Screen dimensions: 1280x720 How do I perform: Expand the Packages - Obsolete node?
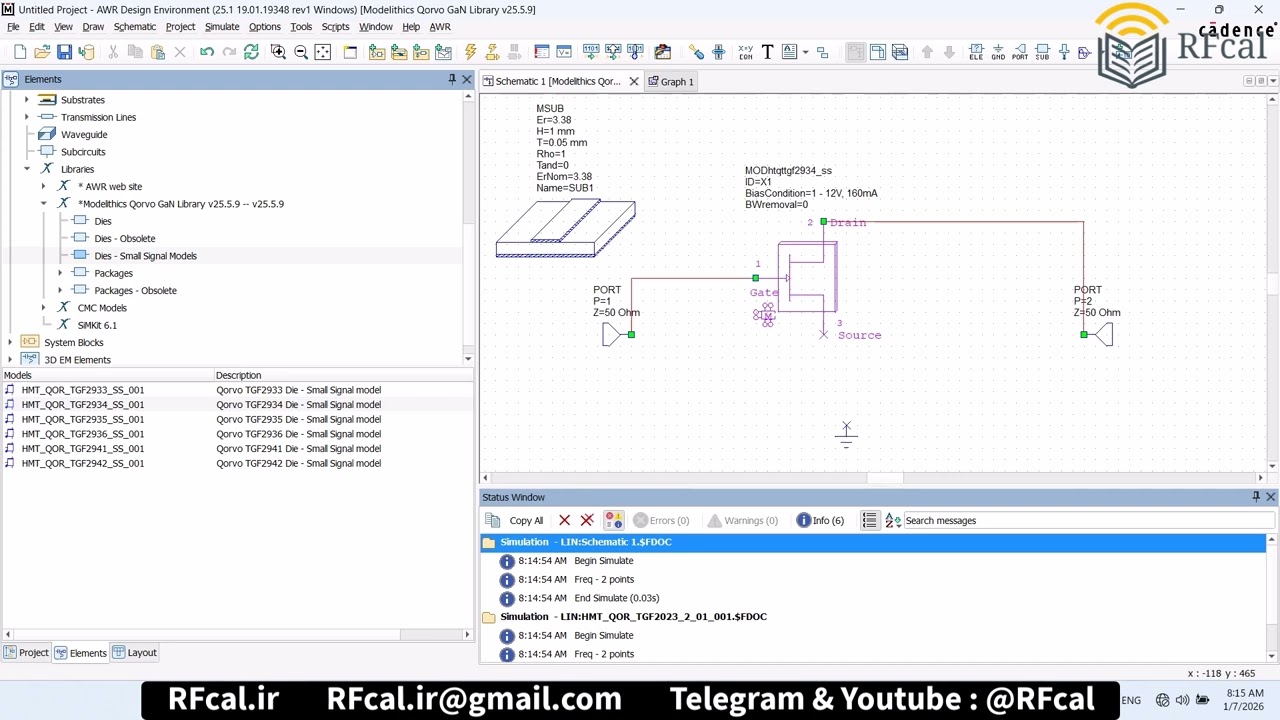point(60,290)
